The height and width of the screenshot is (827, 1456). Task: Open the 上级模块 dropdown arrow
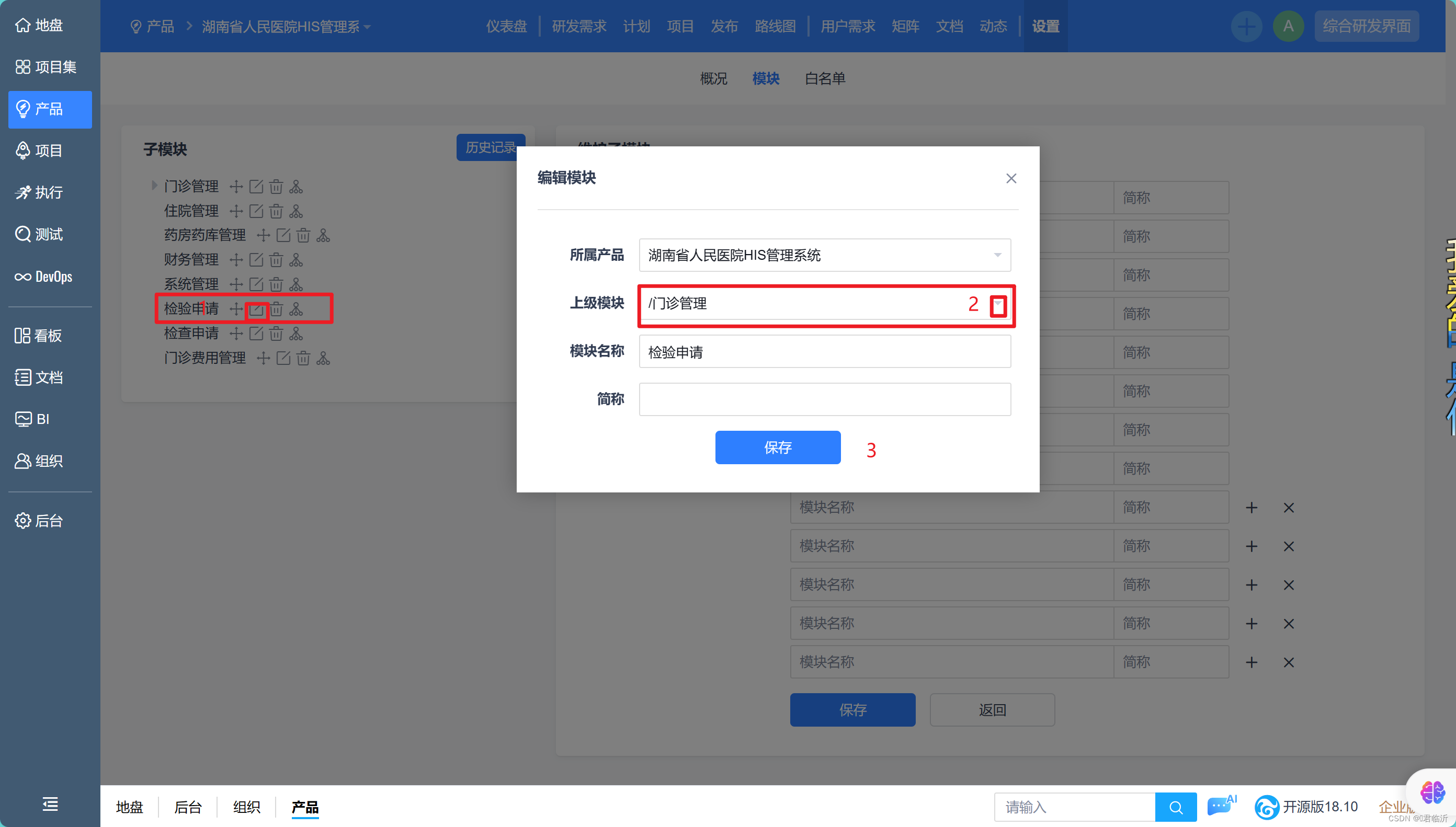tap(998, 304)
